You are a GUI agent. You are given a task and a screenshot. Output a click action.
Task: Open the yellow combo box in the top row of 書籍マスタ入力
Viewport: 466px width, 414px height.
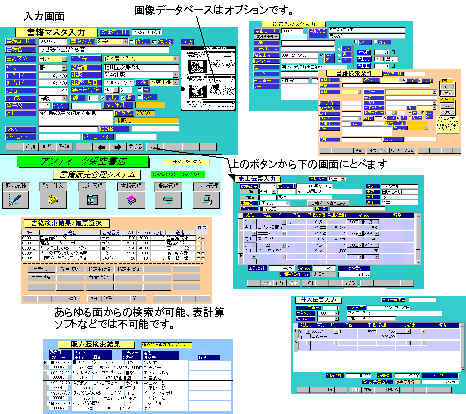click(x=113, y=42)
